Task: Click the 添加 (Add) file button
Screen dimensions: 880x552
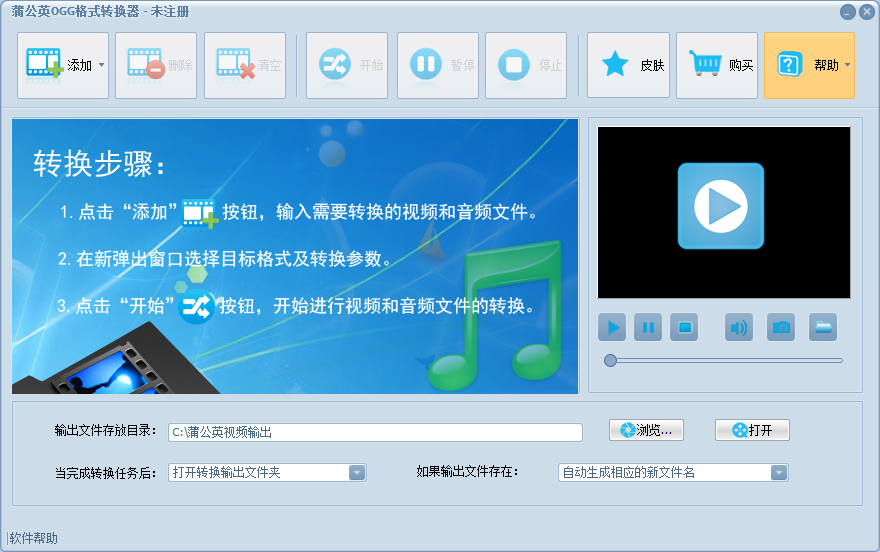Action: click(x=56, y=65)
